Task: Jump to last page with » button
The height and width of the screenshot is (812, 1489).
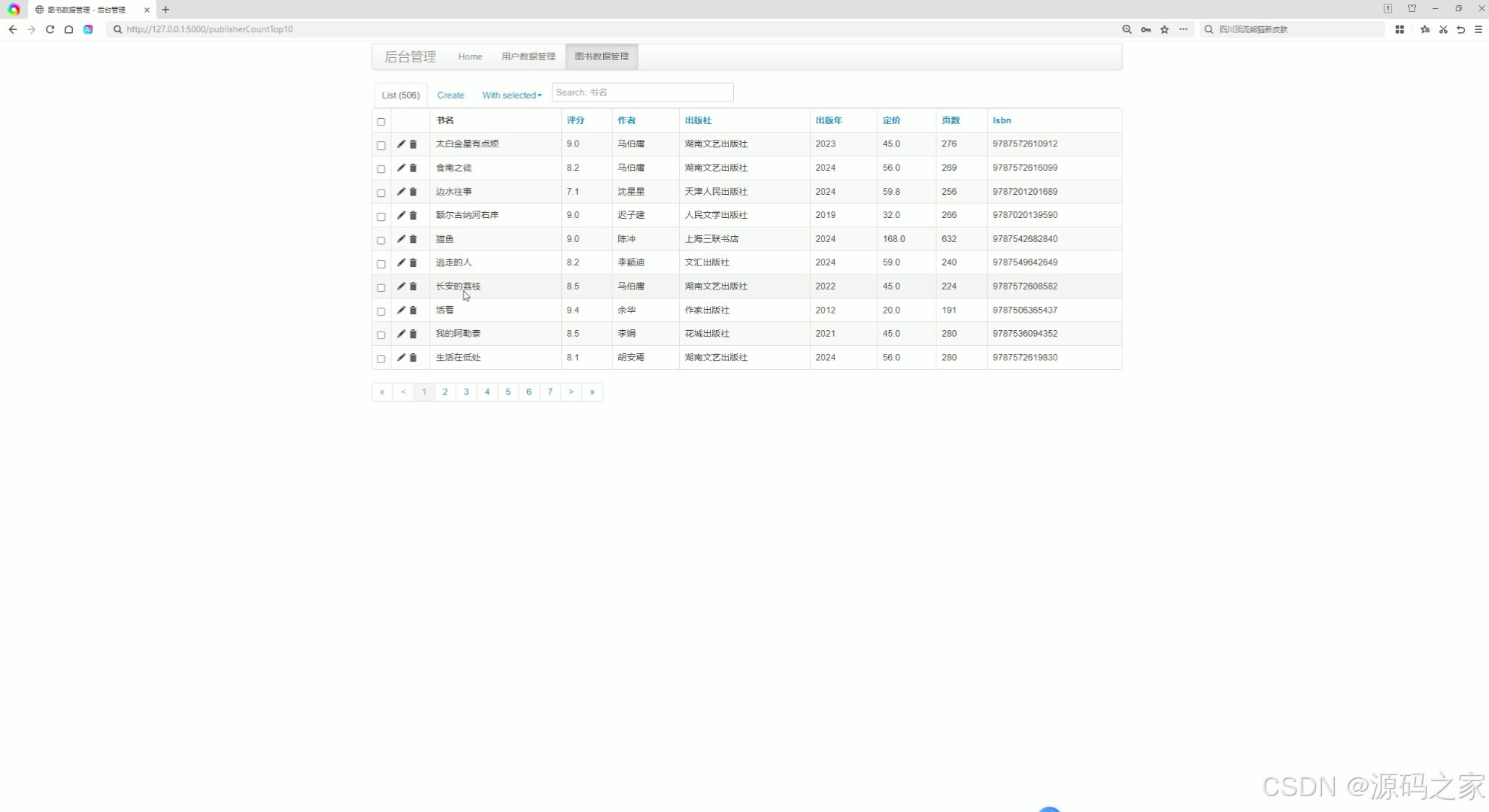Action: pos(592,392)
